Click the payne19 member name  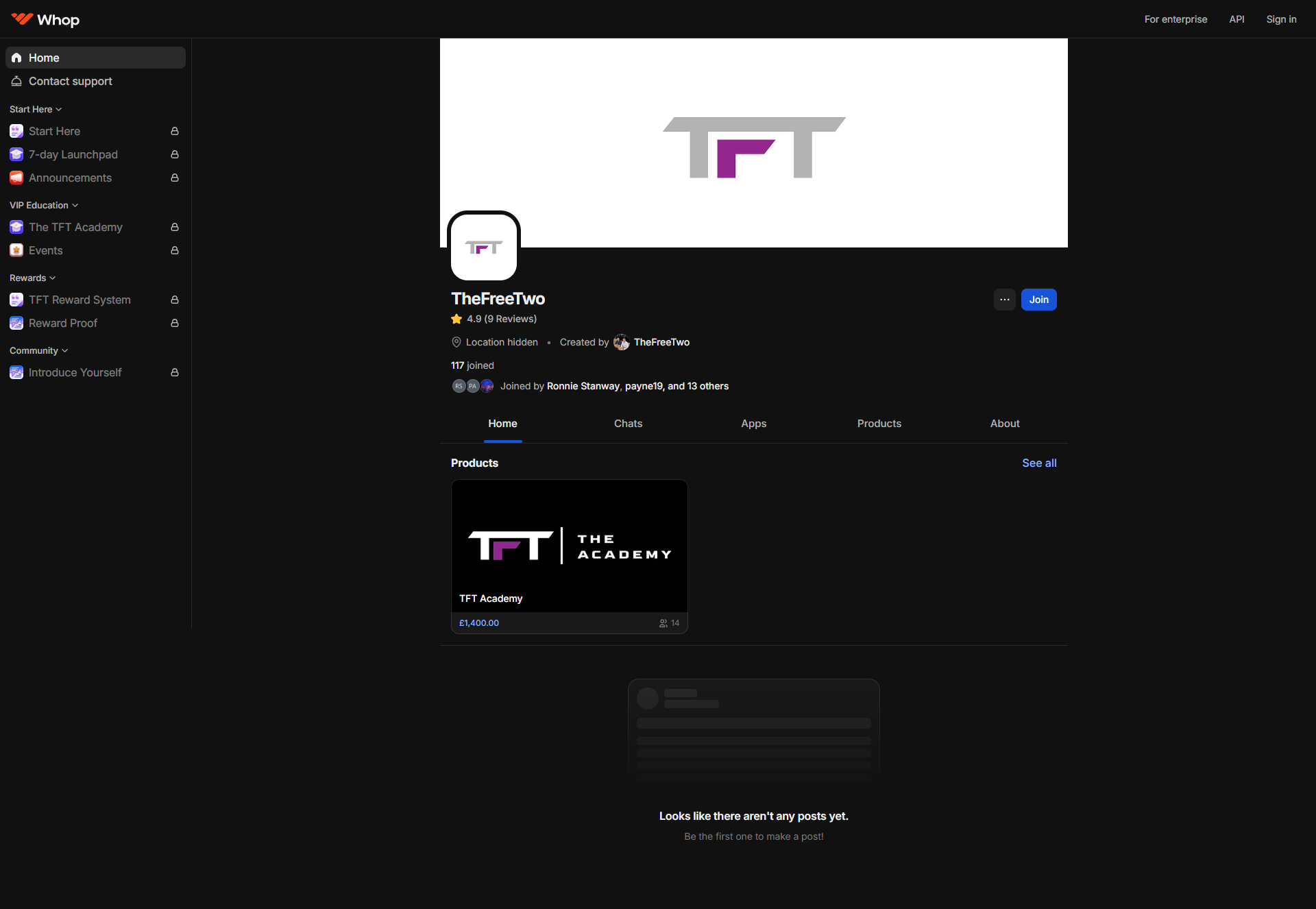click(x=644, y=386)
